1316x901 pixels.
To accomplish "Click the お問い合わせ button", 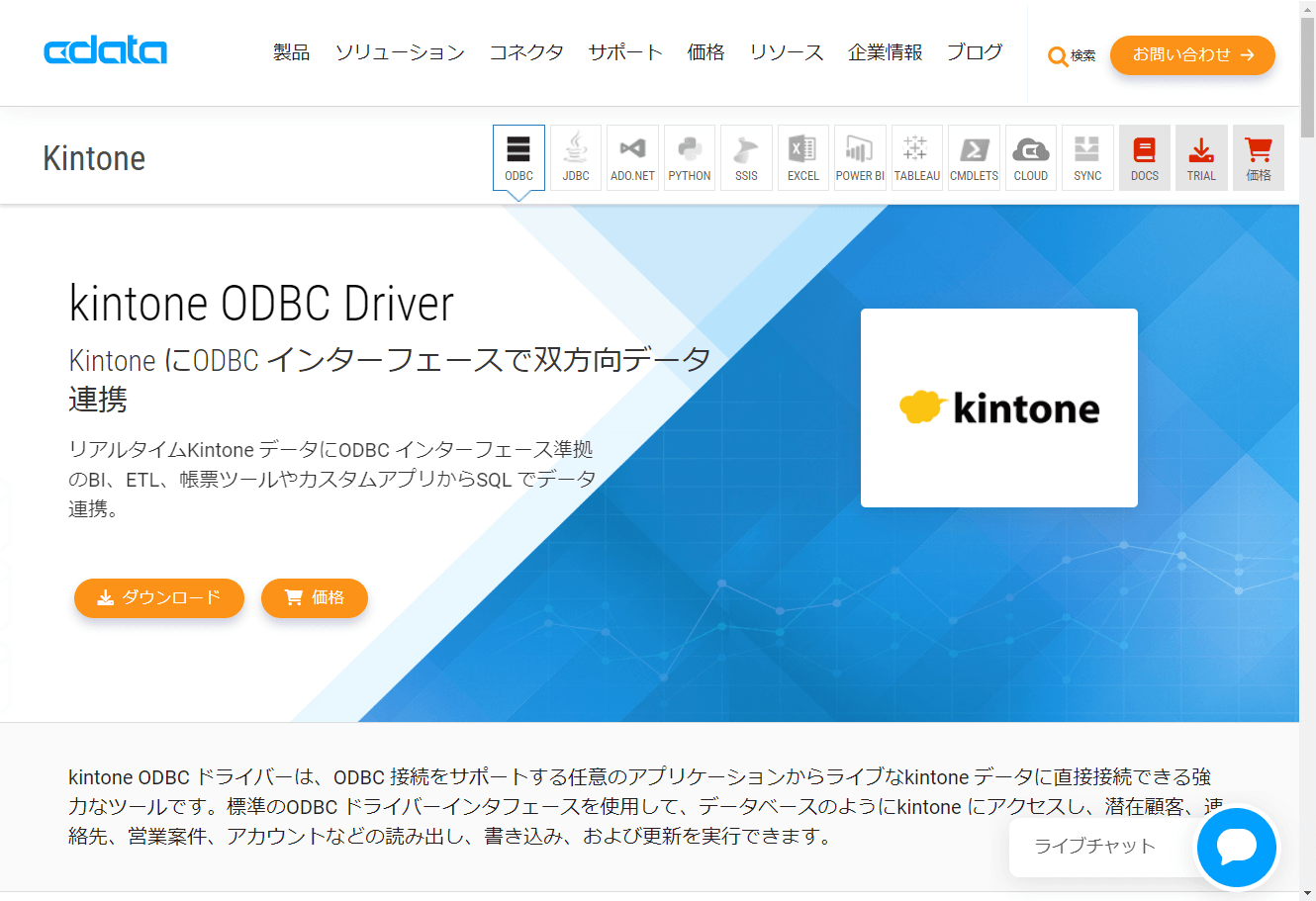I will click(x=1191, y=55).
